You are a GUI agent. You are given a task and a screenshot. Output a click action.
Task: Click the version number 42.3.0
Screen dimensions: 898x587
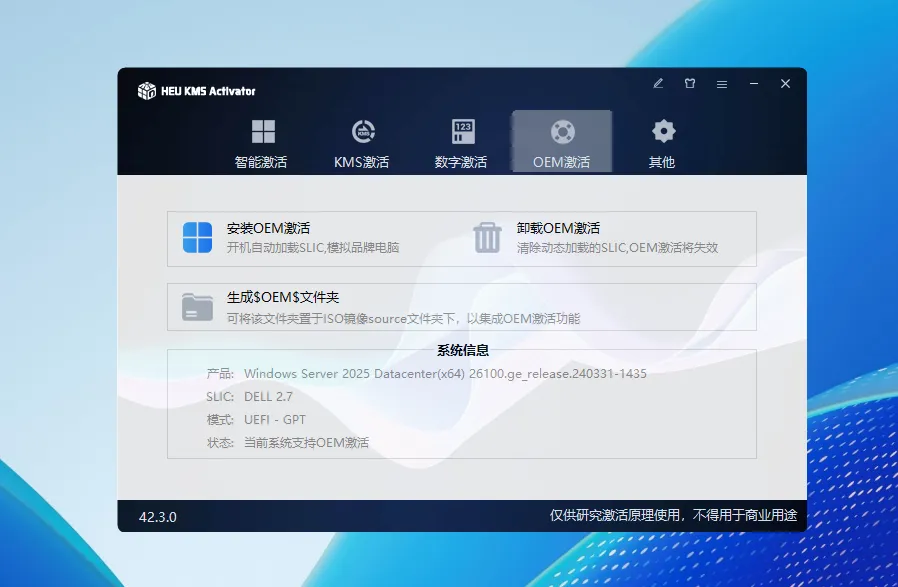[158, 517]
